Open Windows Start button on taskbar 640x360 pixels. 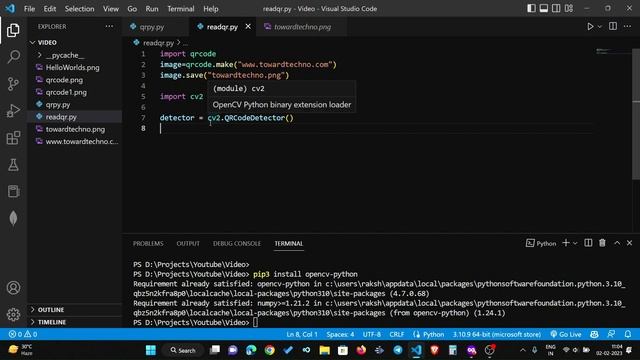[x=151, y=350]
